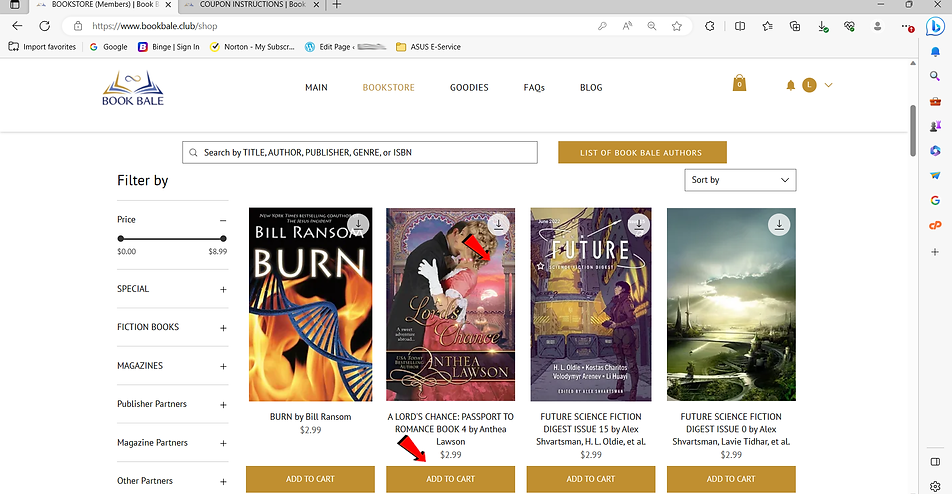952x494 pixels.
Task: Open the shopping cart bag icon
Action: pos(739,83)
